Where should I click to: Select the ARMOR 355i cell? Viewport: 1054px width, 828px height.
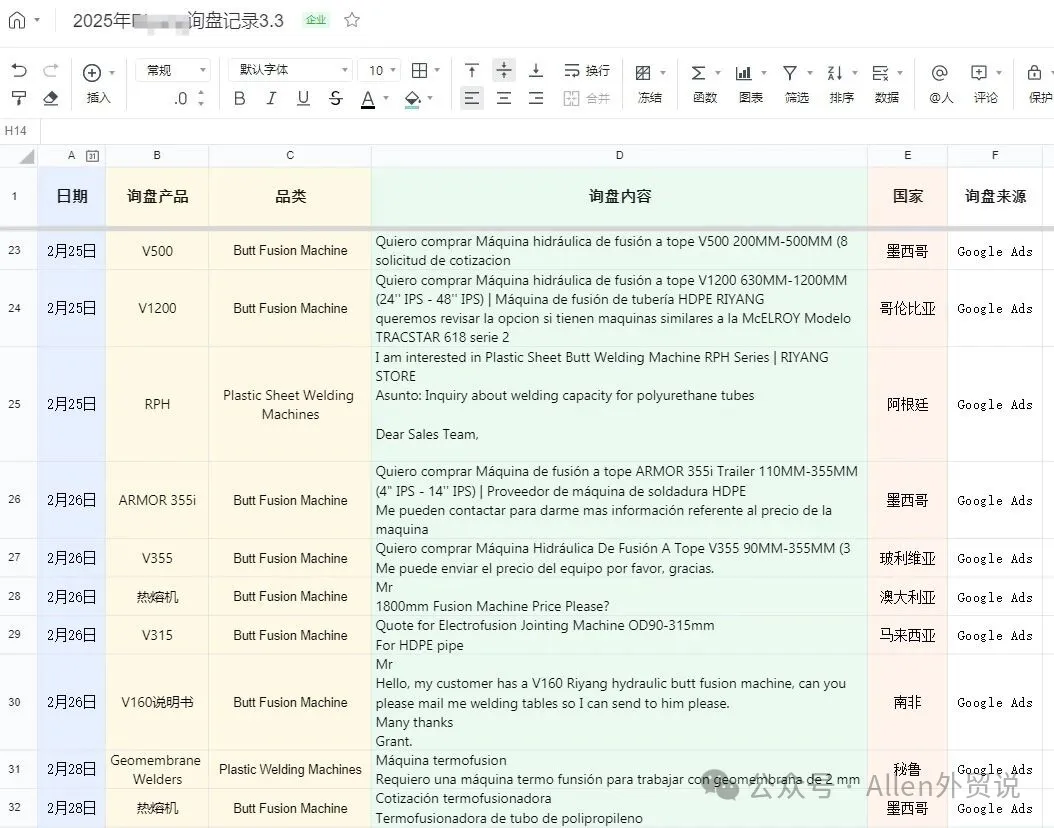pyautogui.click(x=157, y=500)
